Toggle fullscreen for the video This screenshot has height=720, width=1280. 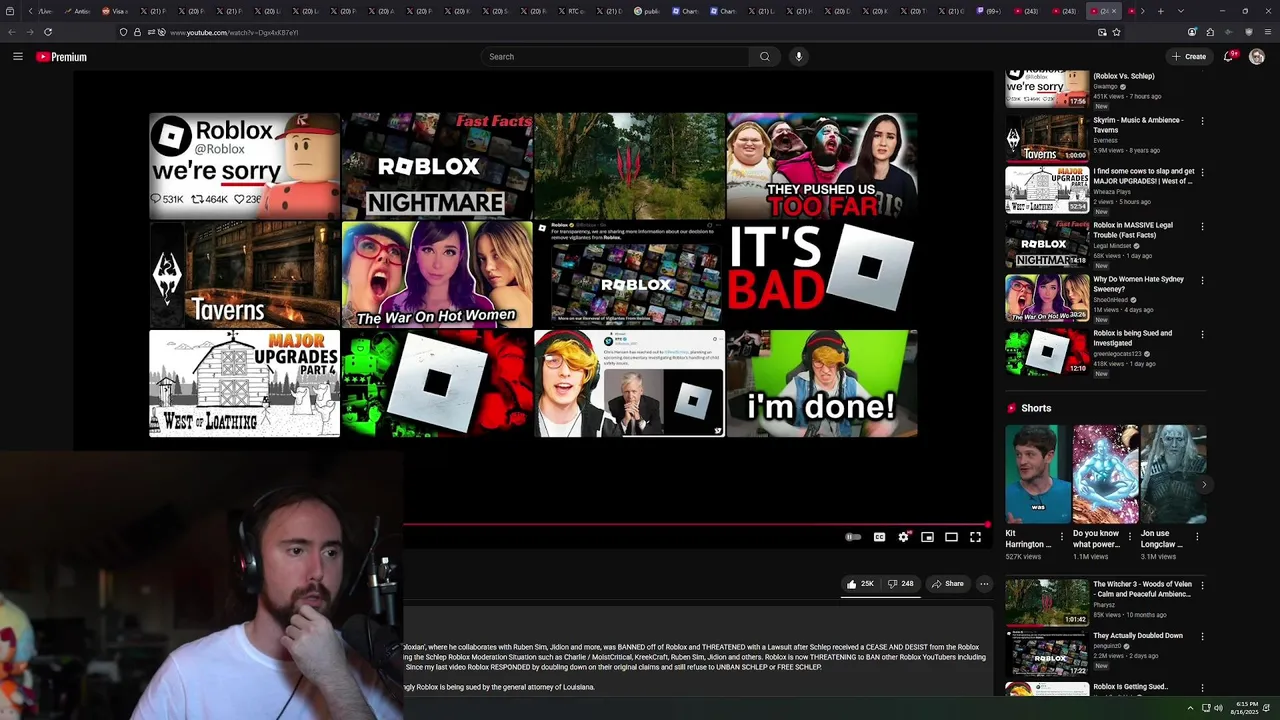click(975, 537)
